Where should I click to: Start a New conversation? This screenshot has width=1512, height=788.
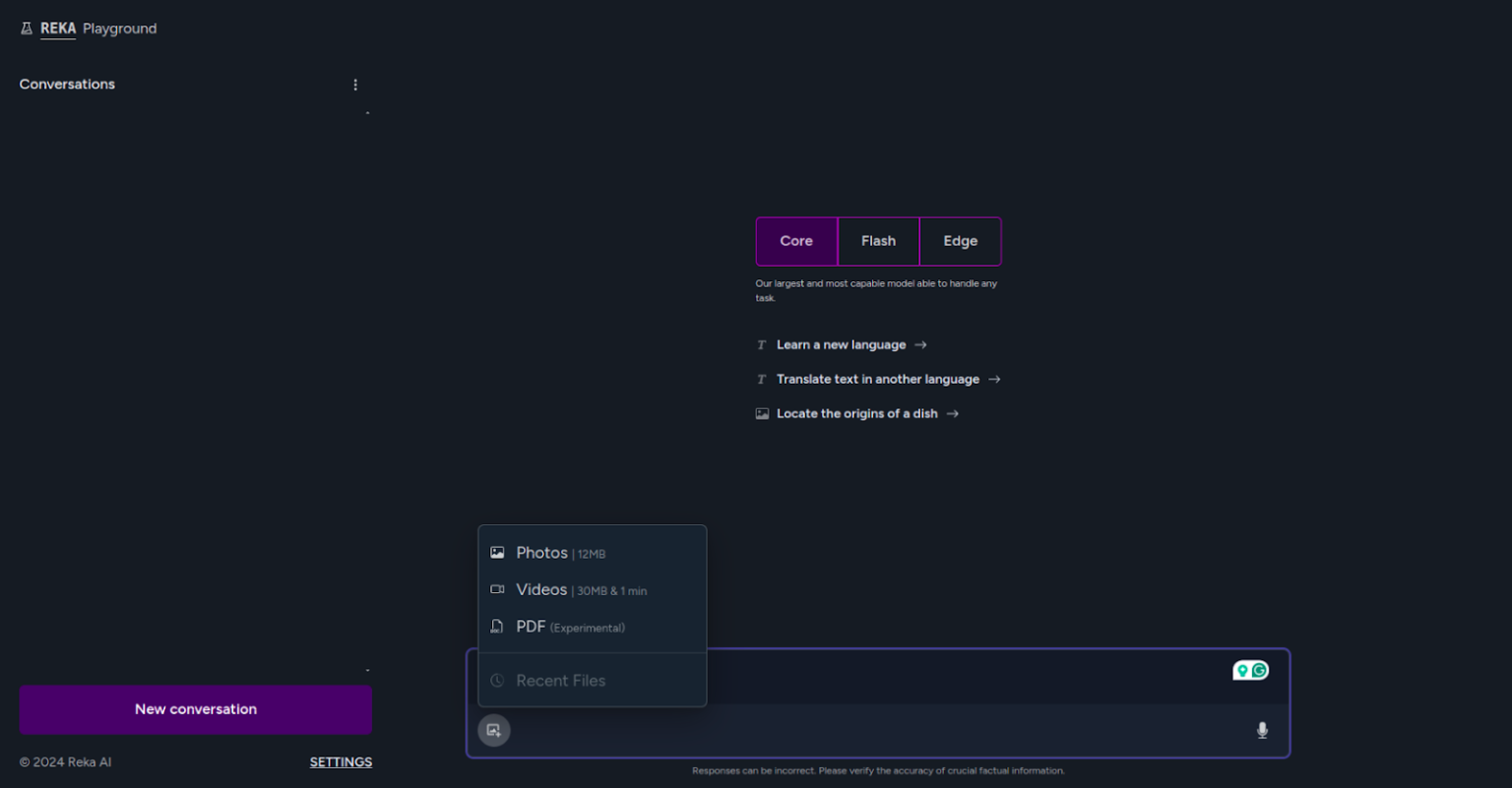click(195, 709)
